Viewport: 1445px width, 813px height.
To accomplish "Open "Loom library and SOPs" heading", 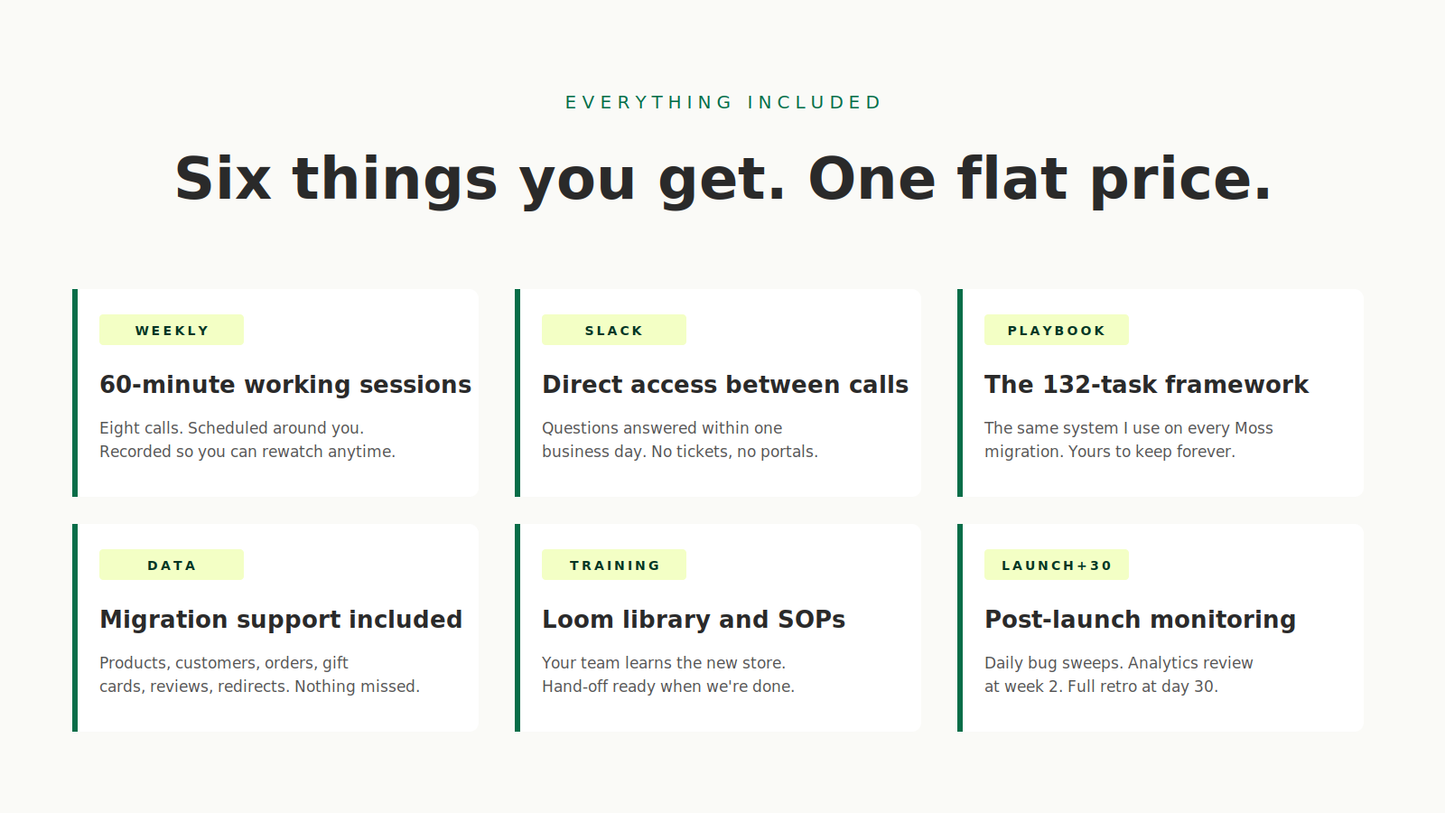I will coord(693,620).
